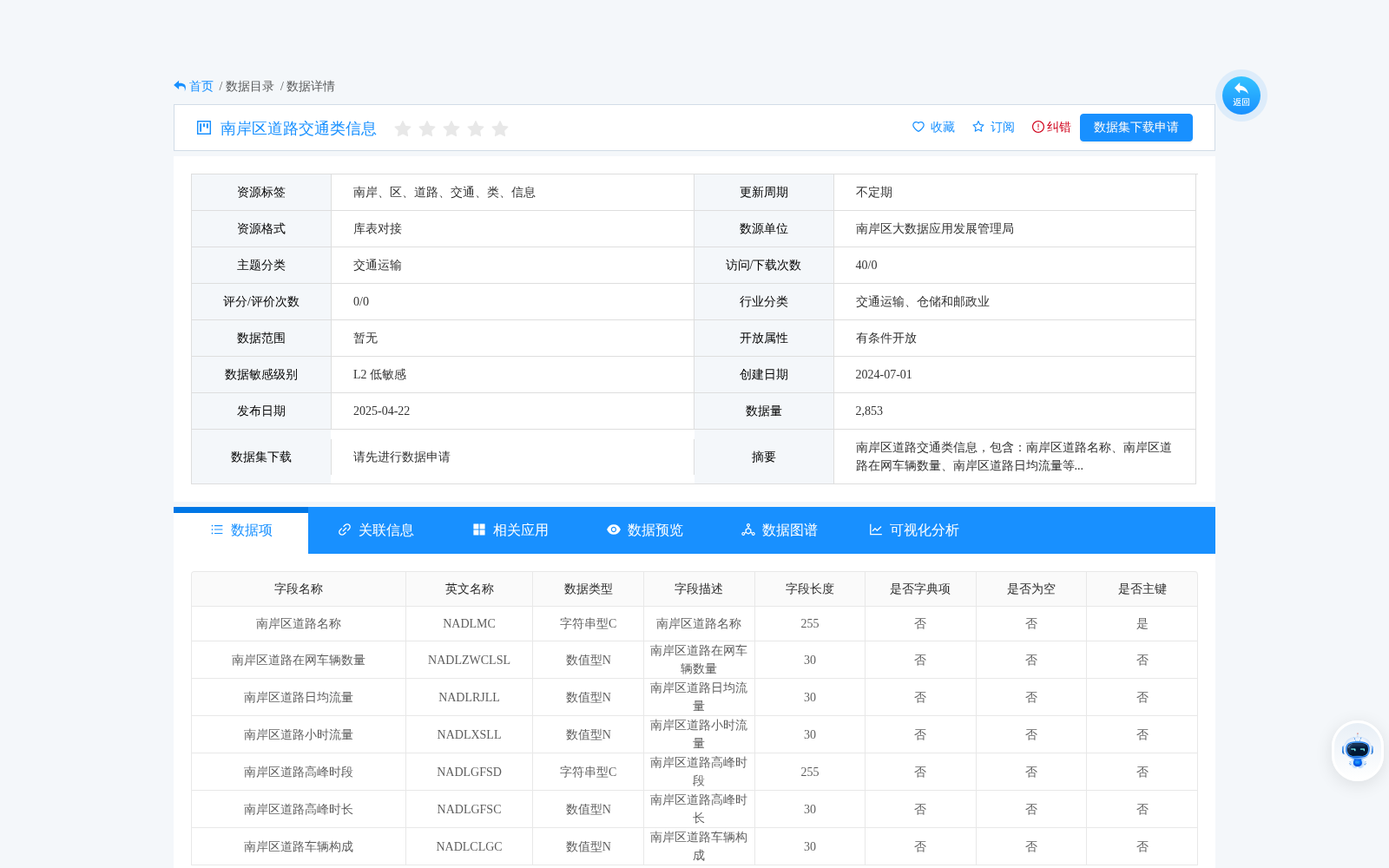Click 南岸区道路高峰时段 field name cell
1389x868 pixels.
[x=299, y=773]
